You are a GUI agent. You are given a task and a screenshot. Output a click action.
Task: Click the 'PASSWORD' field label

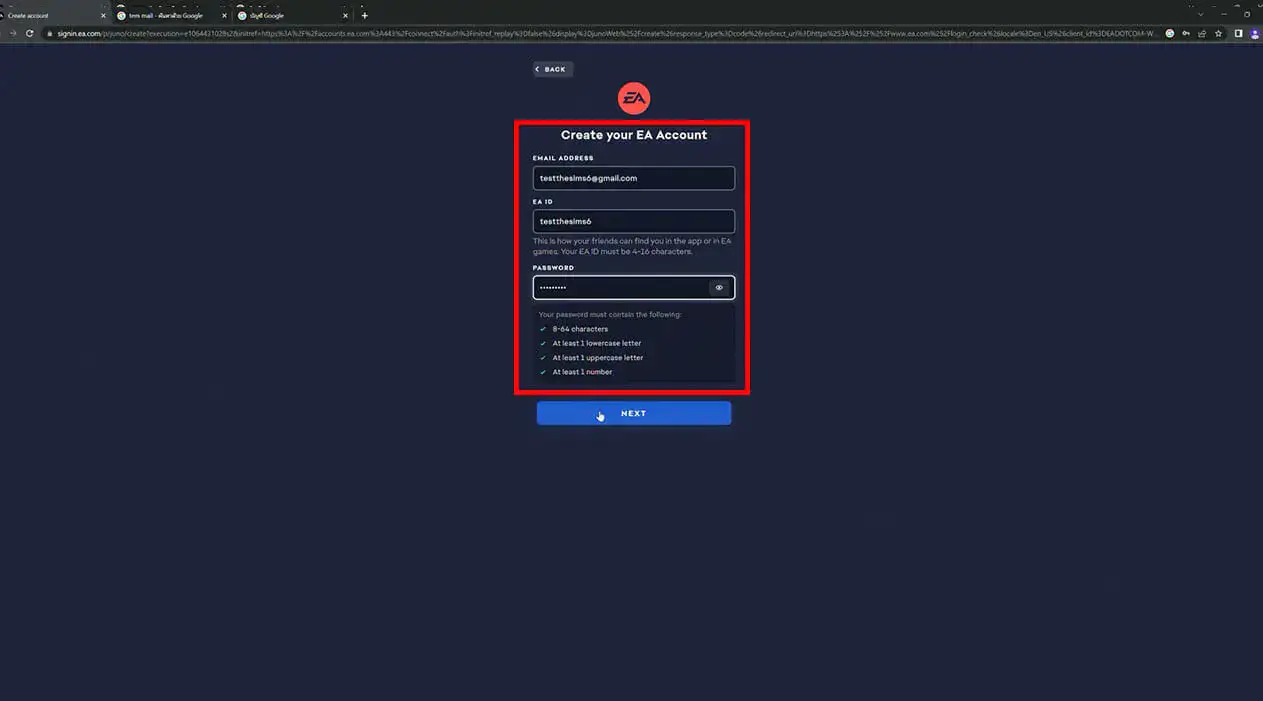[x=553, y=268]
